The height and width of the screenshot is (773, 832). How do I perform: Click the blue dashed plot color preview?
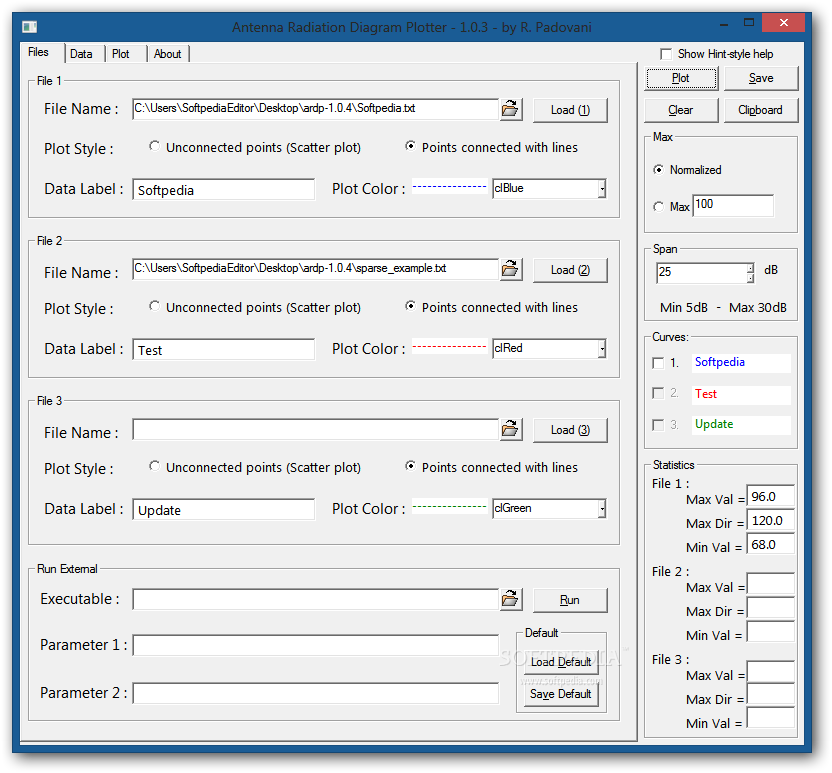click(449, 186)
